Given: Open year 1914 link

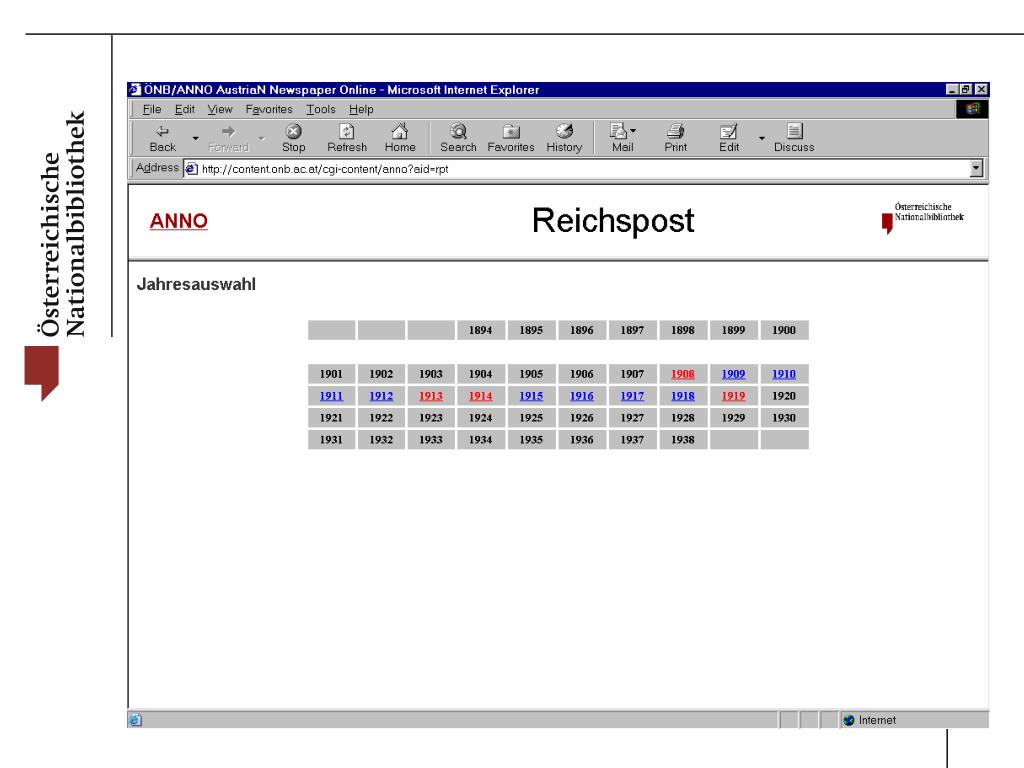Looking at the screenshot, I should tap(481, 396).
